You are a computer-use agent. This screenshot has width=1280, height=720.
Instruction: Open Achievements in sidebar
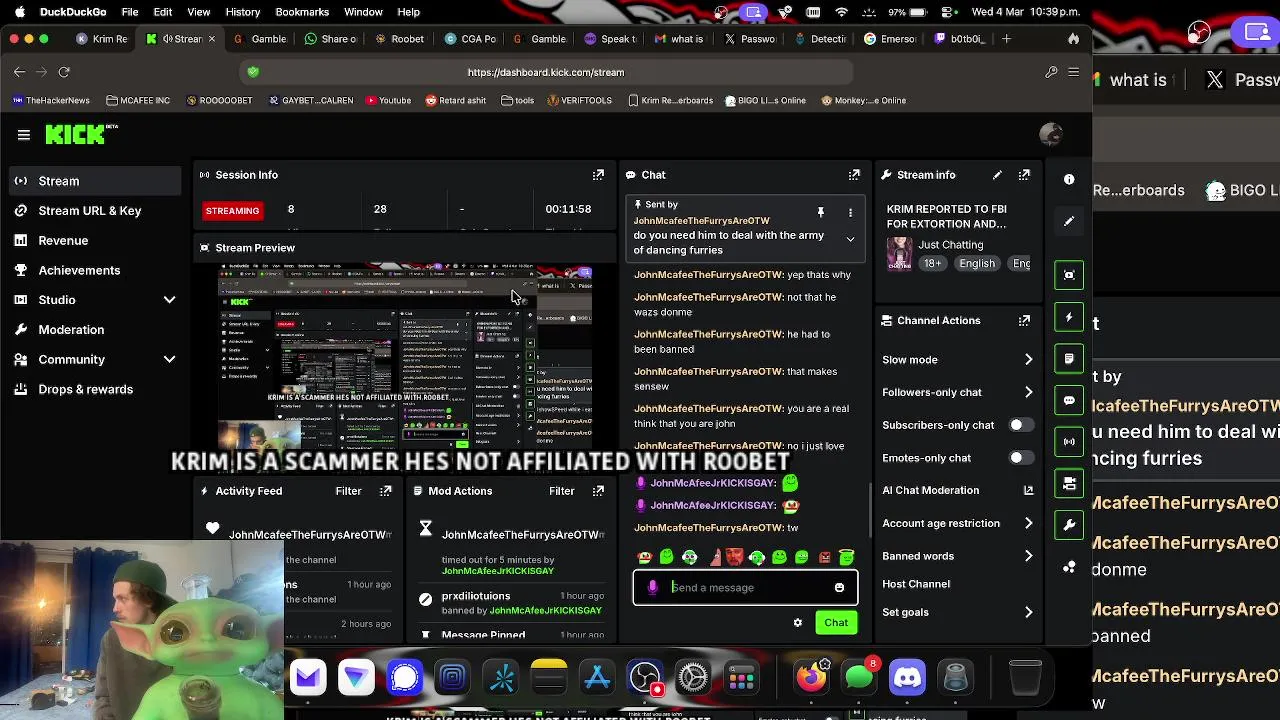pos(95,270)
